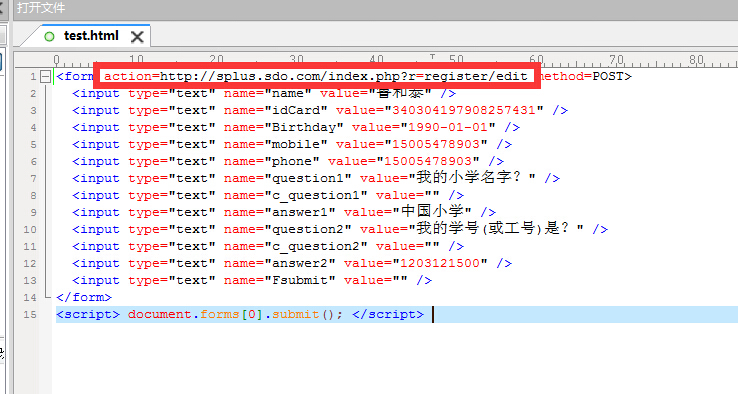
Task: Click name="Fsubmit" on line 13
Action: point(280,280)
